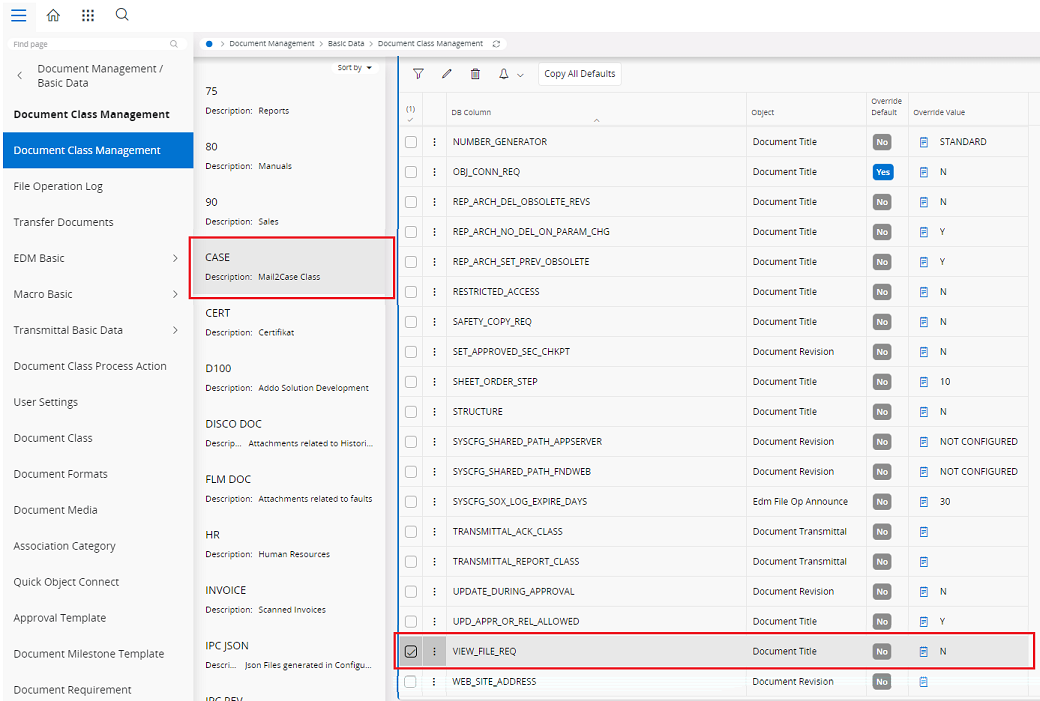Screen dimensions: 1040x701
Task: Go to the home page icon
Action: point(53,15)
